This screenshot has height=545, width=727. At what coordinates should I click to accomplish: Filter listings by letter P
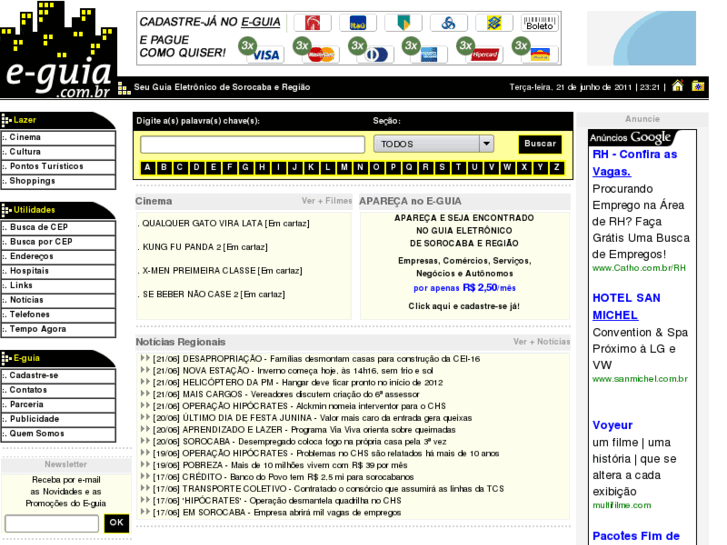[x=393, y=167]
